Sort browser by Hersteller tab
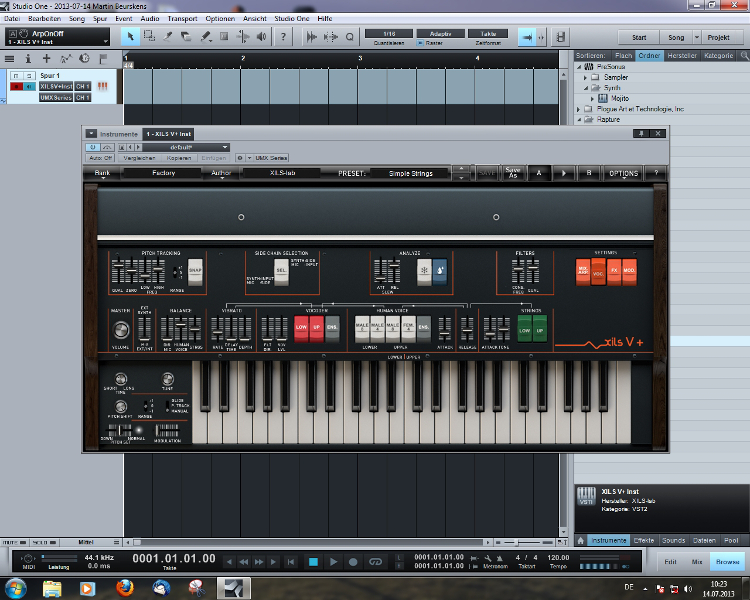750x600 pixels. [x=682, y=56]
